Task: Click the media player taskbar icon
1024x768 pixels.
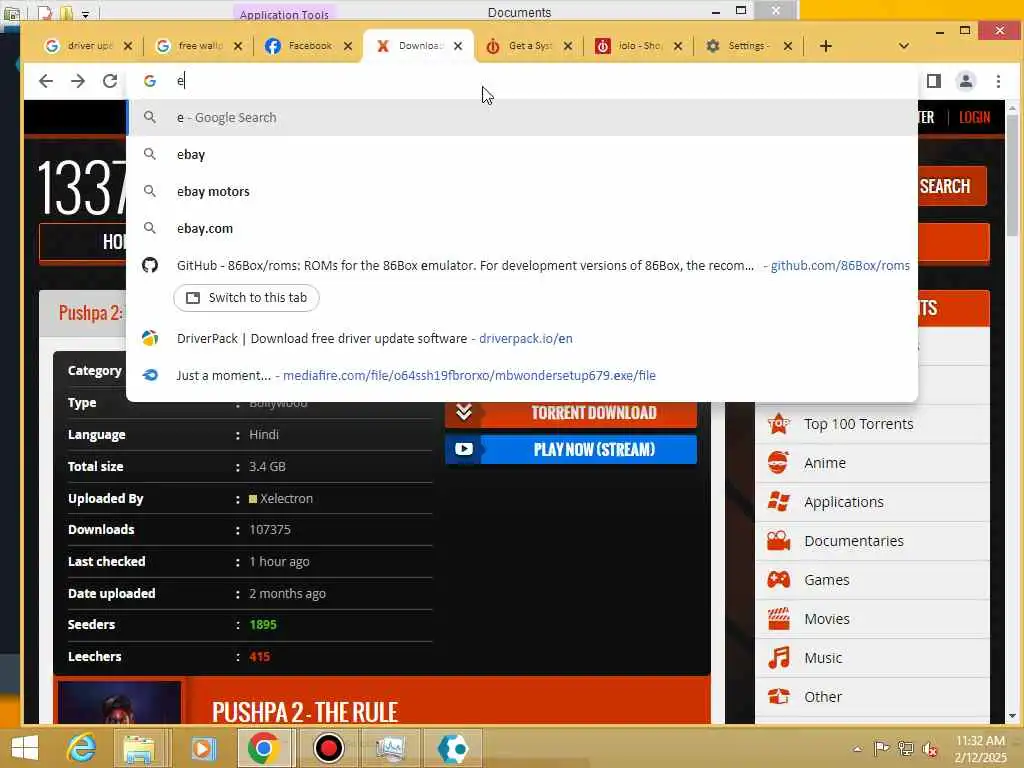Action: (204, 748)
